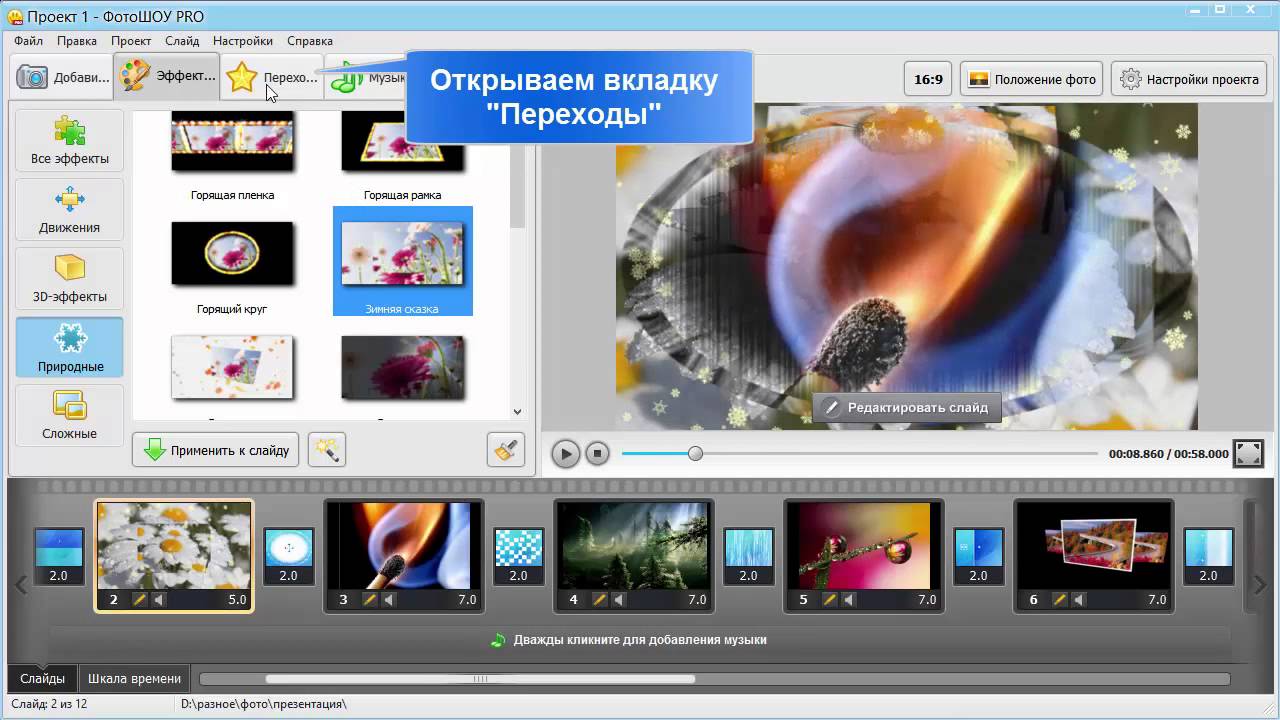Click the effects list vertical scrollbar thumb
1280x720 pixels.
pyautogui.click(x=517, y=172)
